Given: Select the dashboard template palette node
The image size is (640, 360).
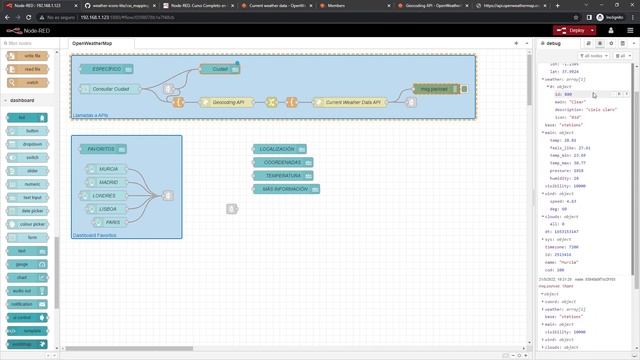Looking at the screenshot, I should [x=28, y=331].
